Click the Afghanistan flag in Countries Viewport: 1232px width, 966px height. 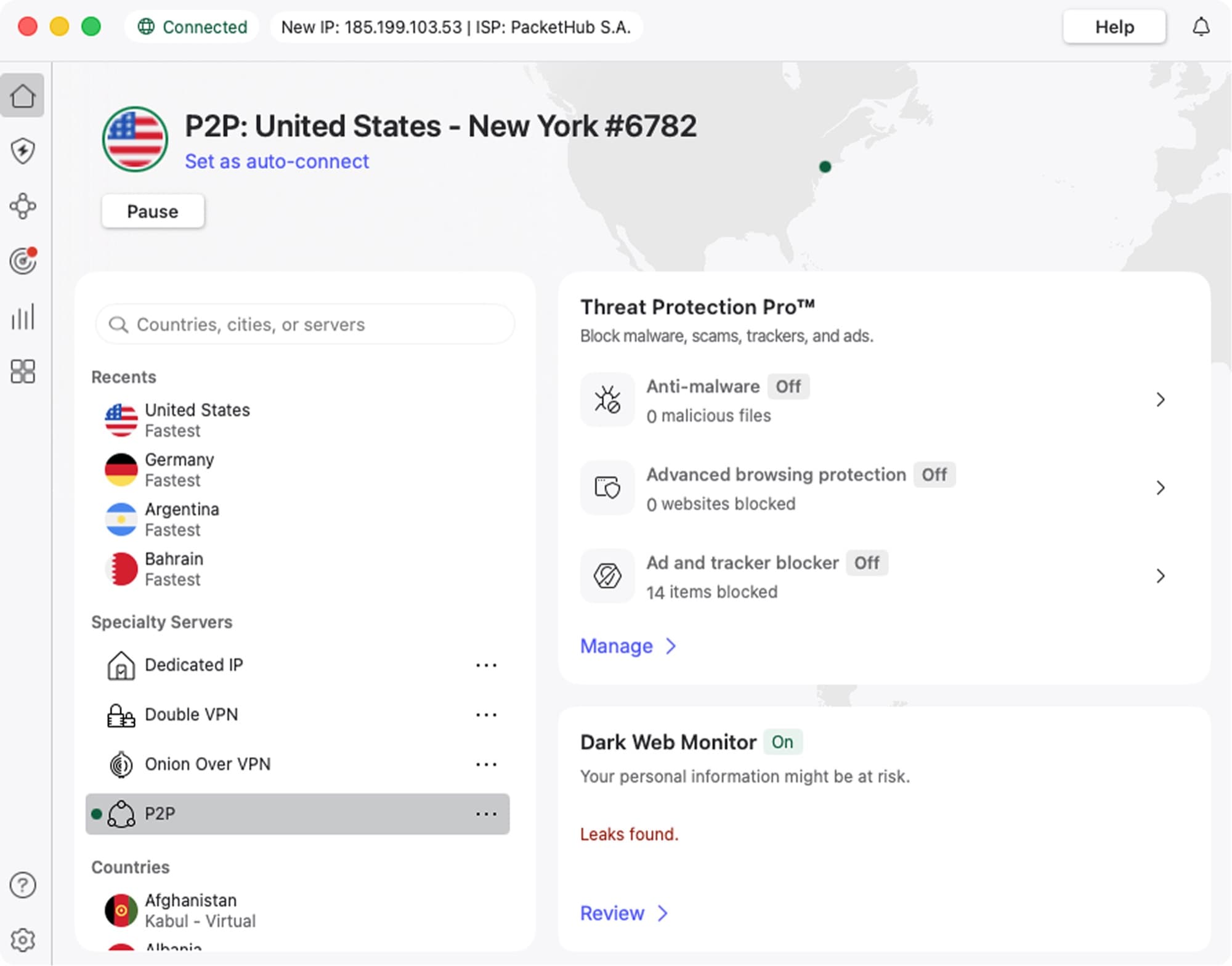click(x=121, y=911)
